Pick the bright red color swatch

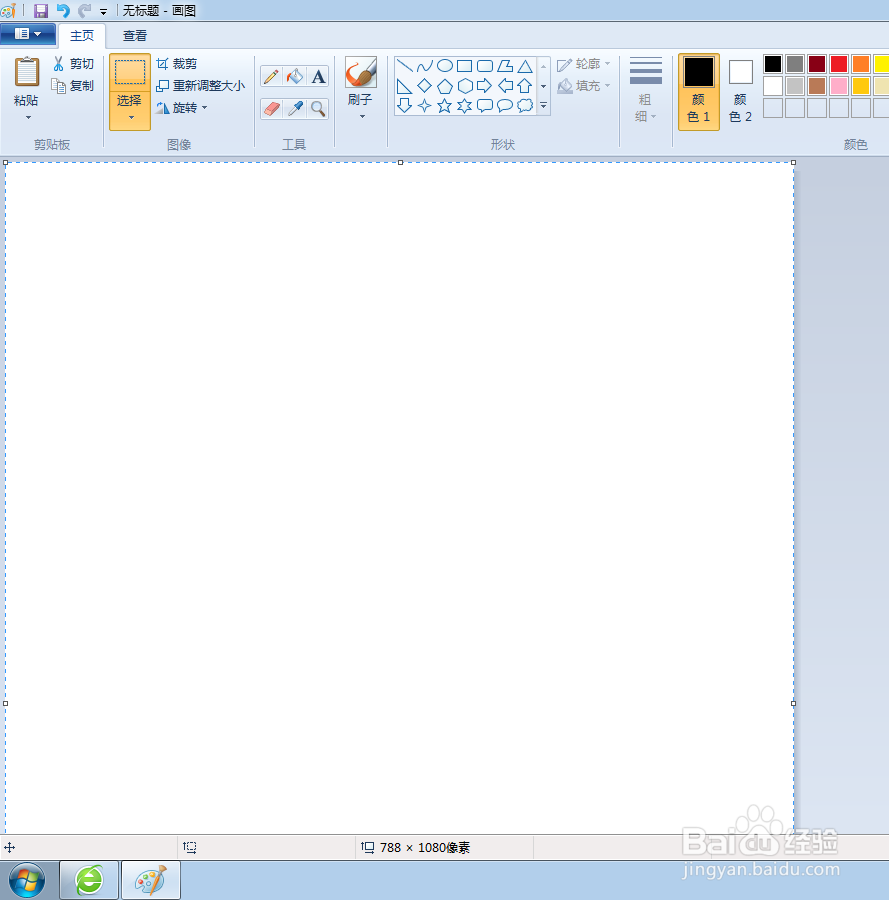click(x=839, y=64)
